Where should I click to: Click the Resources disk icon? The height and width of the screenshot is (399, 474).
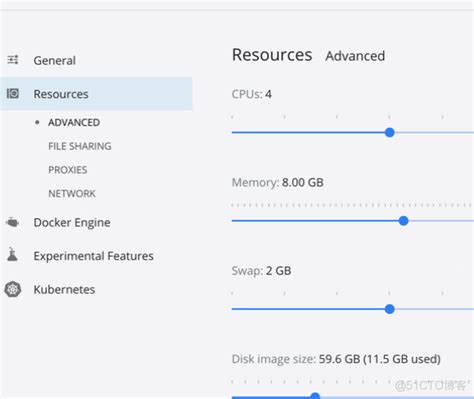click(x=13, y=93)
